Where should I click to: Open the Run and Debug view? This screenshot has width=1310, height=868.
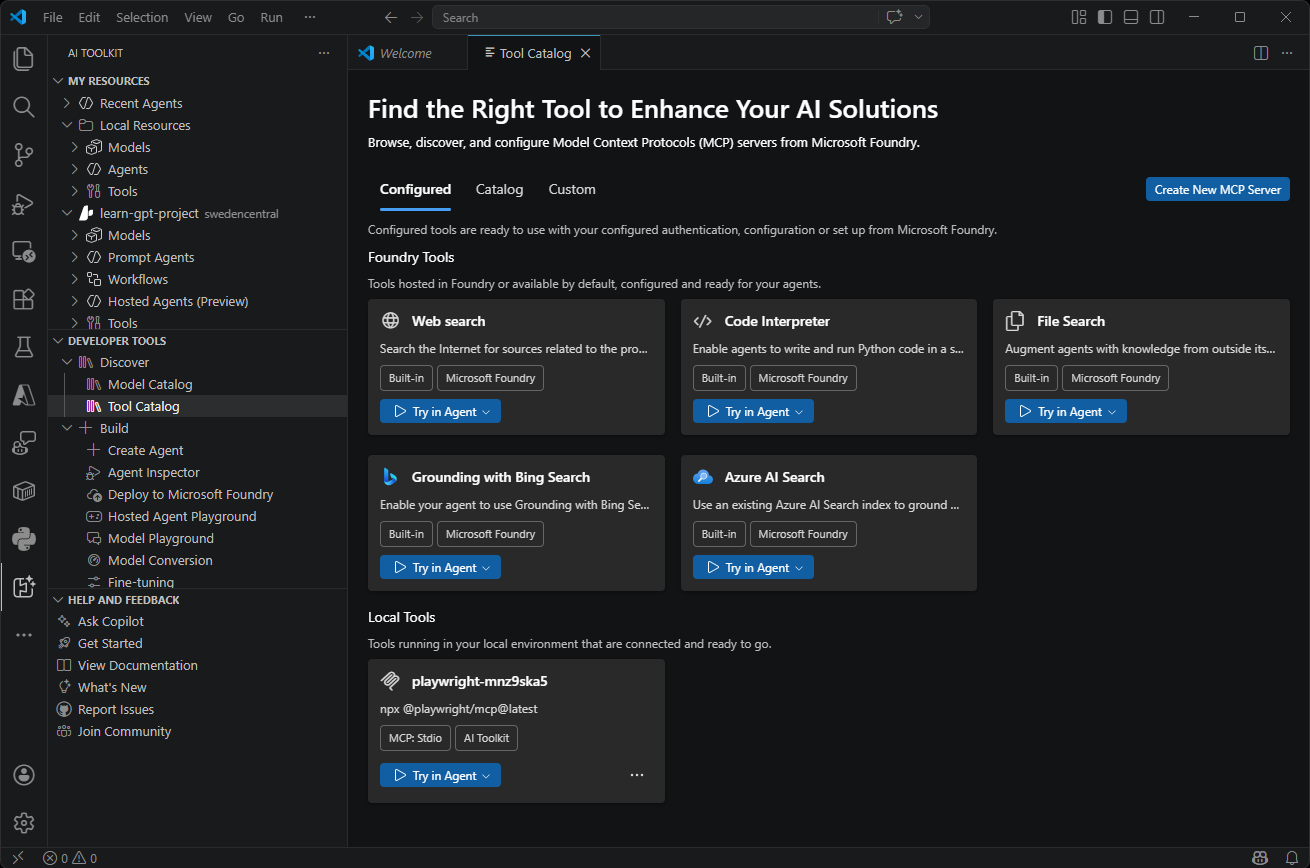pyautogui.click(x=23, y=204)
